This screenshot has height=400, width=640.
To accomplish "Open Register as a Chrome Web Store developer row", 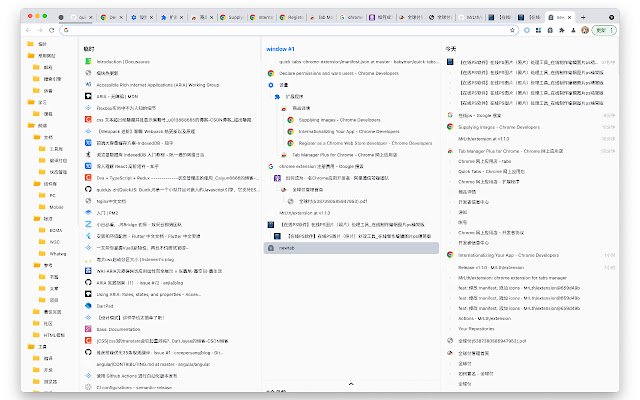I will 365,143.
